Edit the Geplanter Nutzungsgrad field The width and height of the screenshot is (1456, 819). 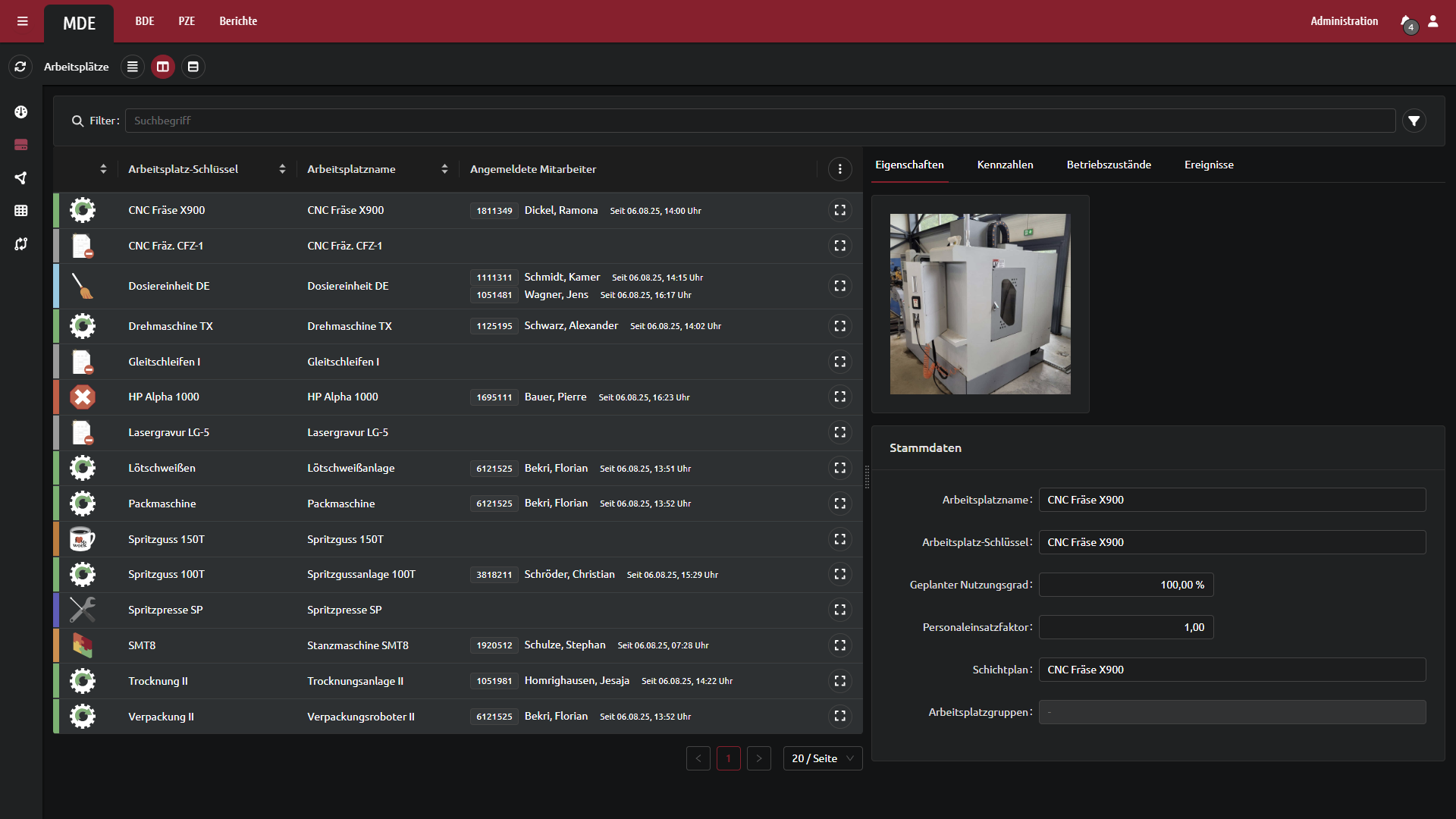[x=1126, y=585]
